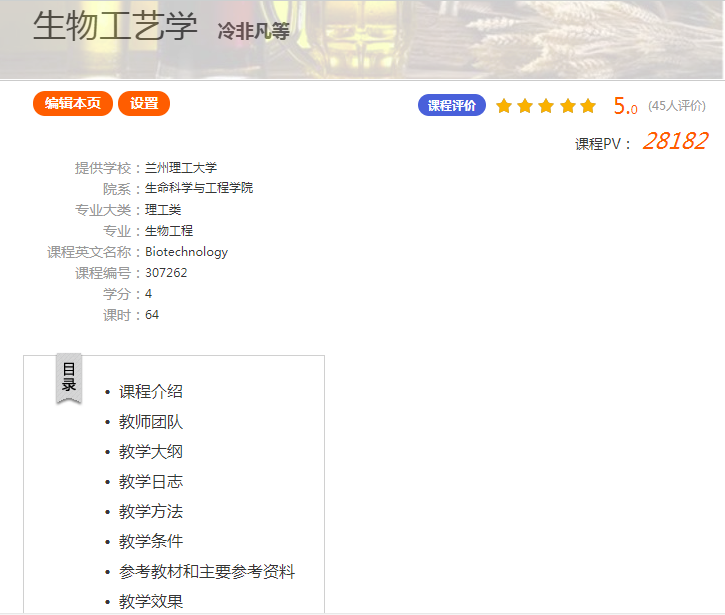Open 教学条件 in the directory
The width and height of the screenshot is (725, 615).
(151, 542)
